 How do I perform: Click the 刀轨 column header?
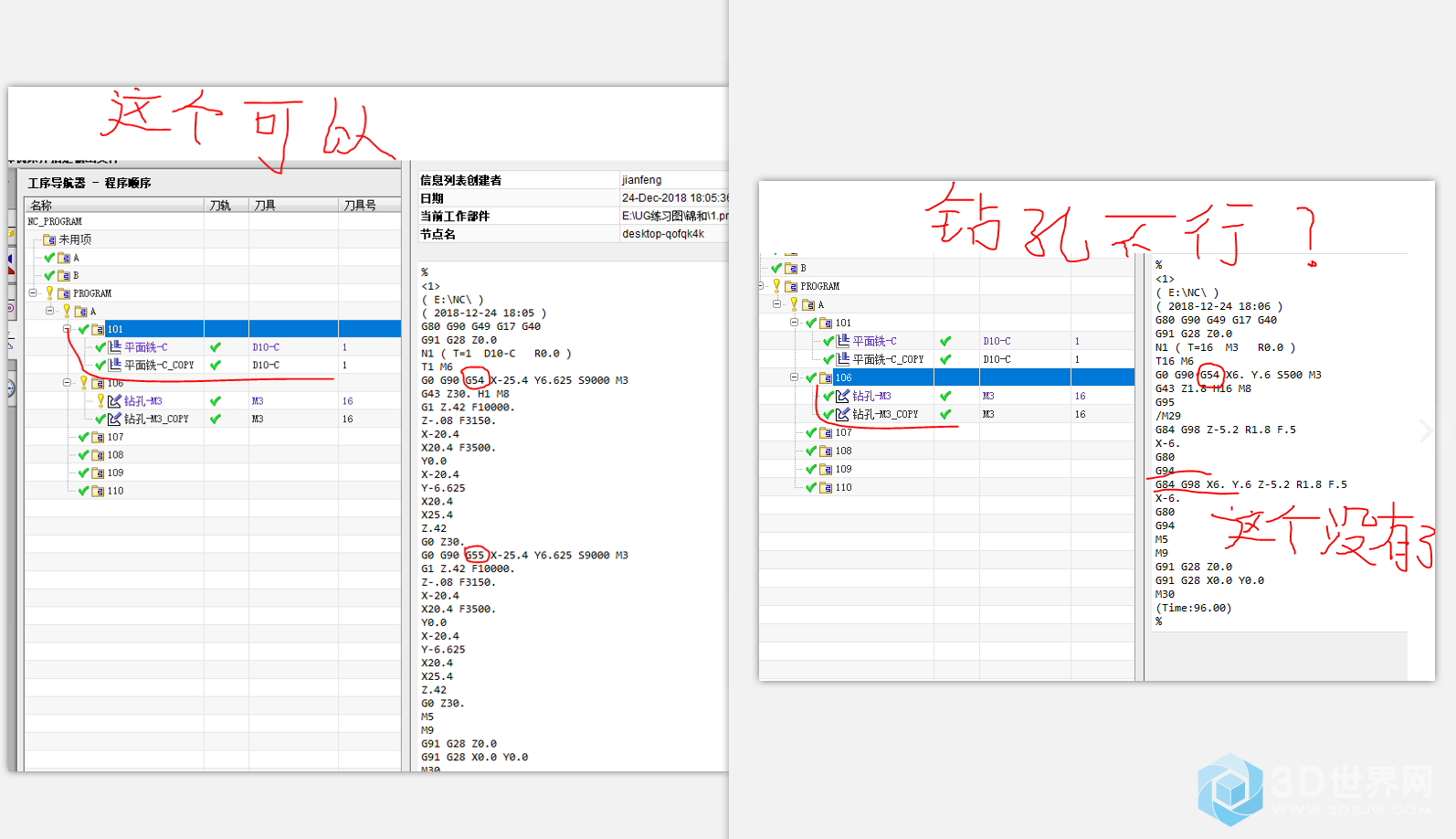[x=227, y=205]
